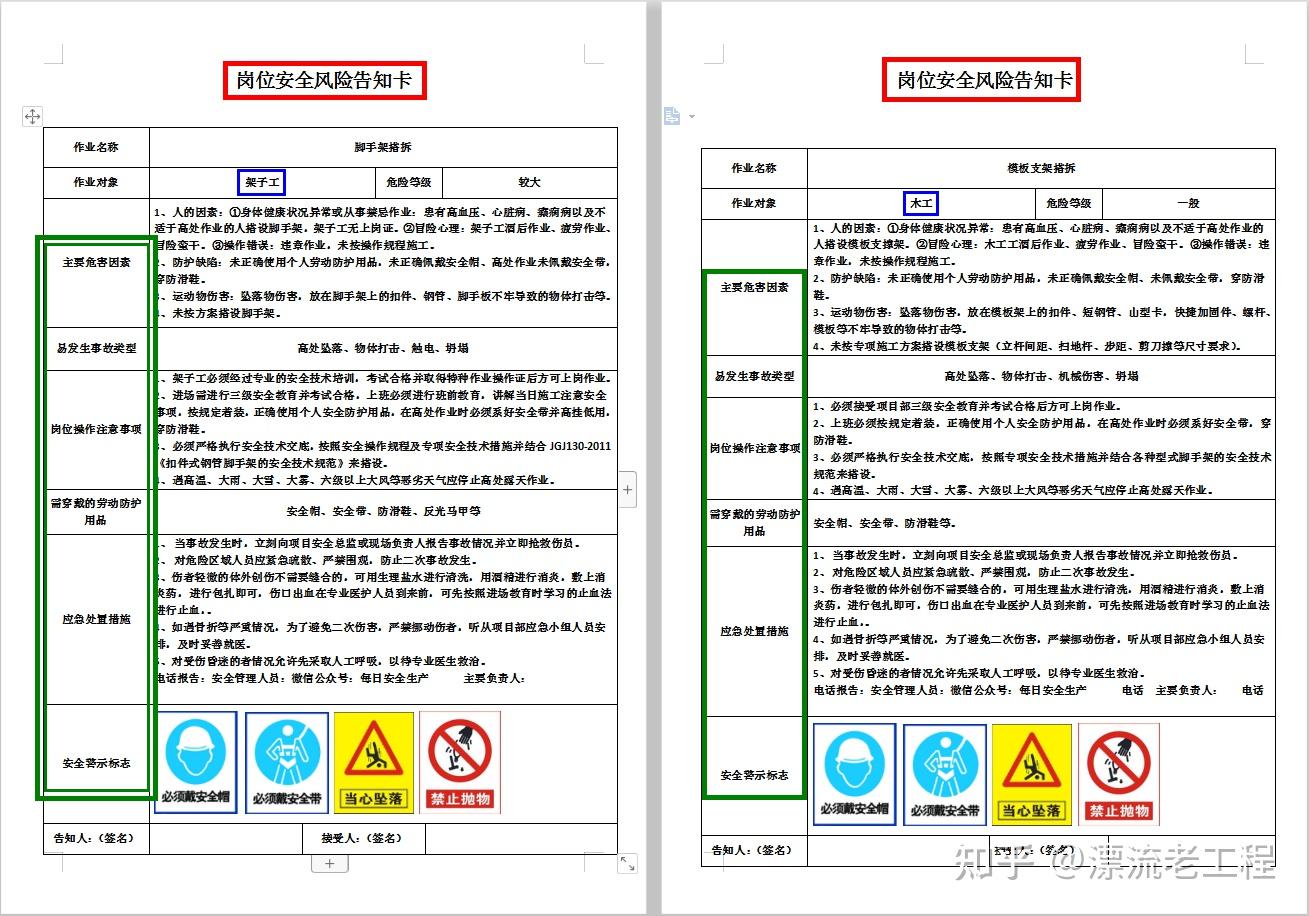Click the 岗位操作注意事项 label in the 木工 card
Viewport: 1309px width, 916px height.
coord(754,448)
